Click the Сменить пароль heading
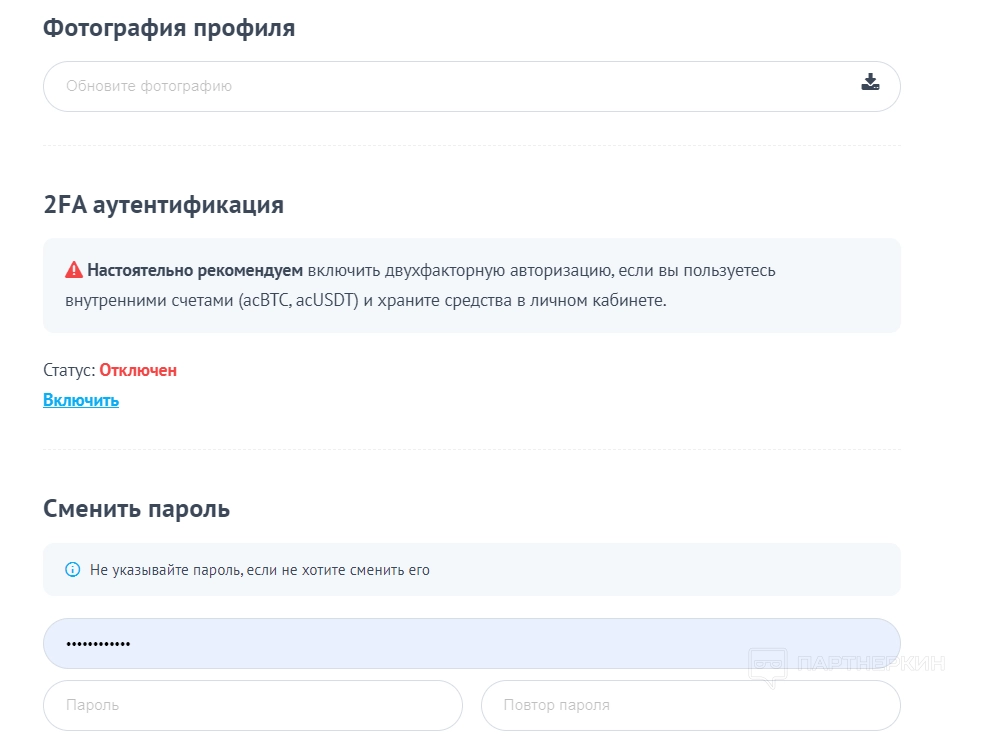996x741 pixels. 136,508
